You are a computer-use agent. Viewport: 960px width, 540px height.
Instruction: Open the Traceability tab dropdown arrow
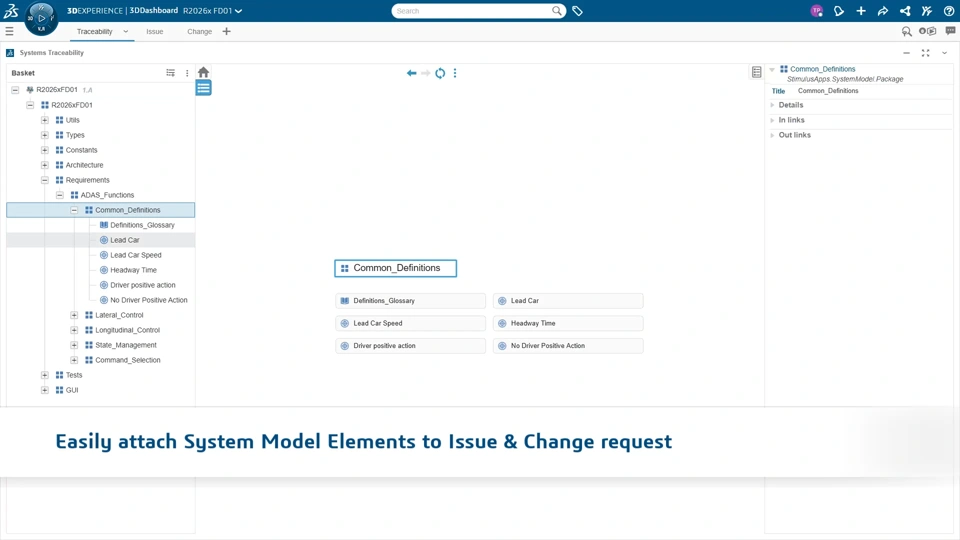pyautogui.click(x=126, y=31)
